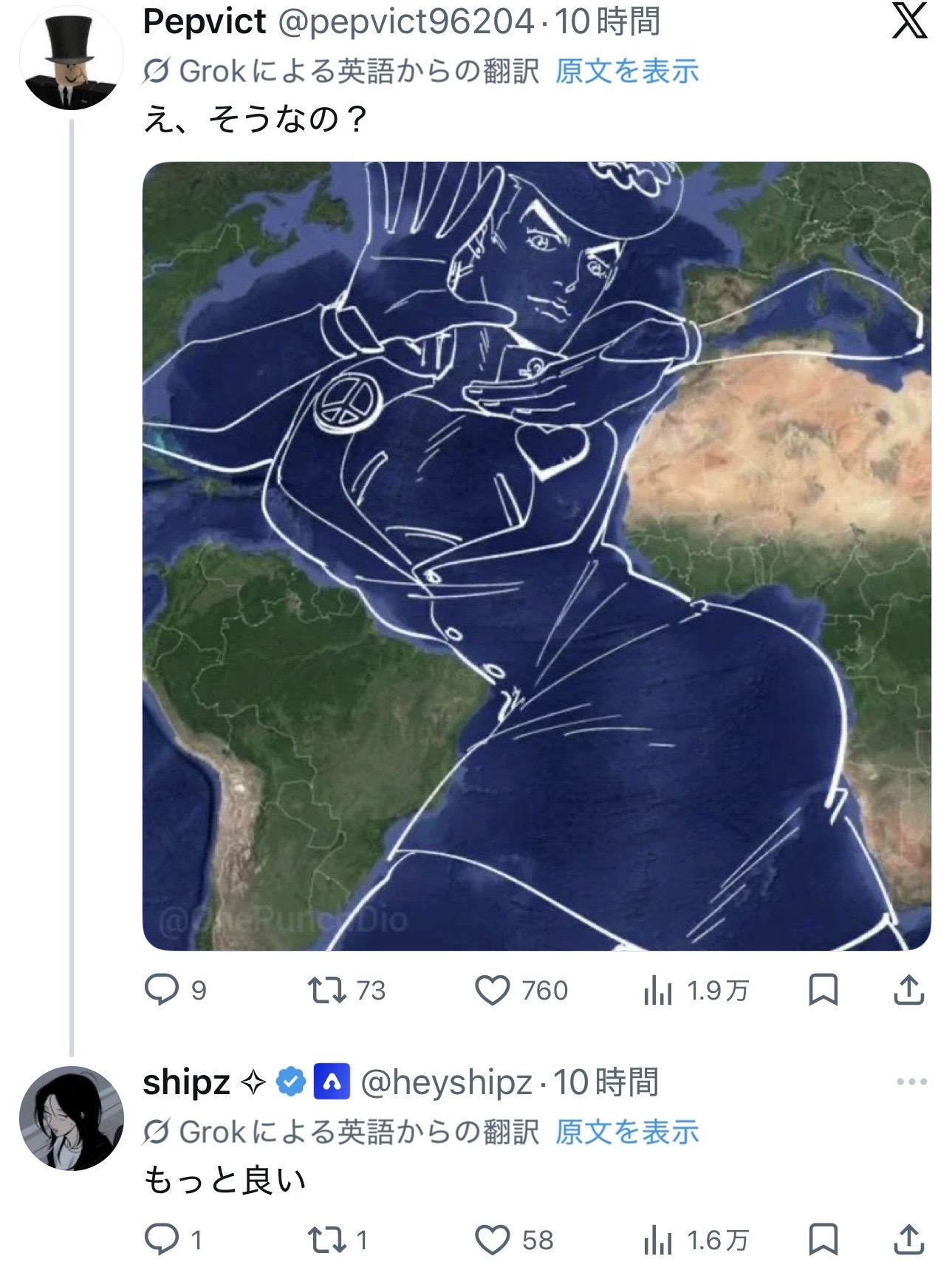Like shipz's reply with 58 likes

pyautogui.click(x=493, y=1240)
